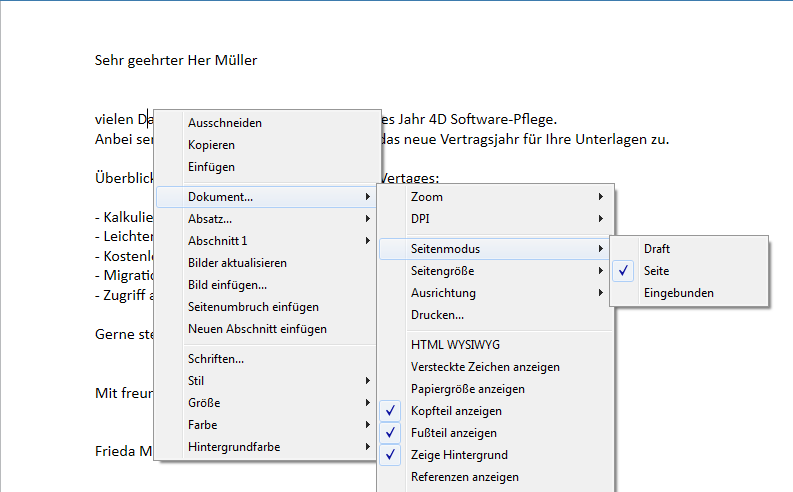Expand the DPI submenu

pyautogui.click(x=421, y=218)
